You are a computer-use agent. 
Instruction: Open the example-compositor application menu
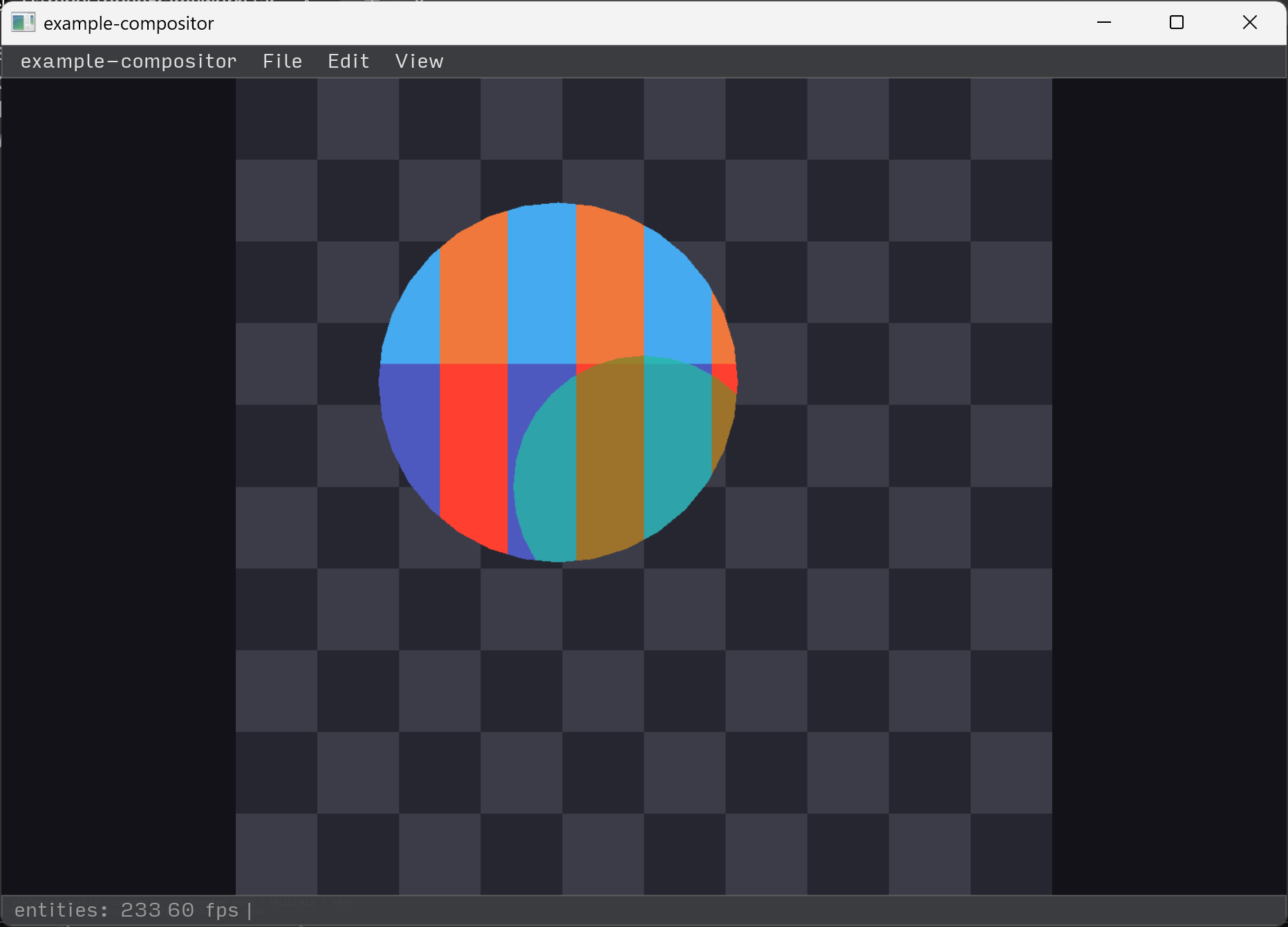tap(129, 62)
